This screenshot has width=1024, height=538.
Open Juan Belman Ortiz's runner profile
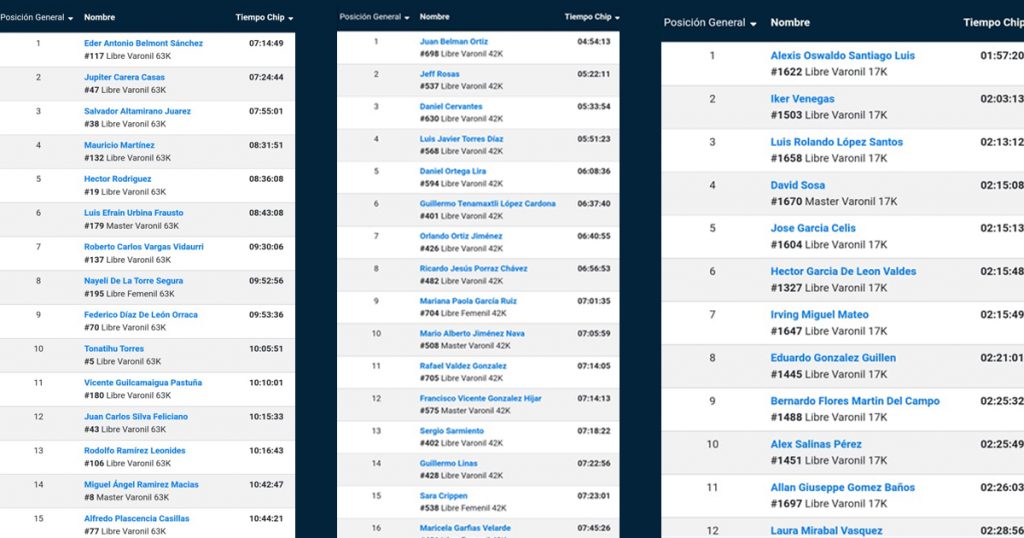coord(454,41)
